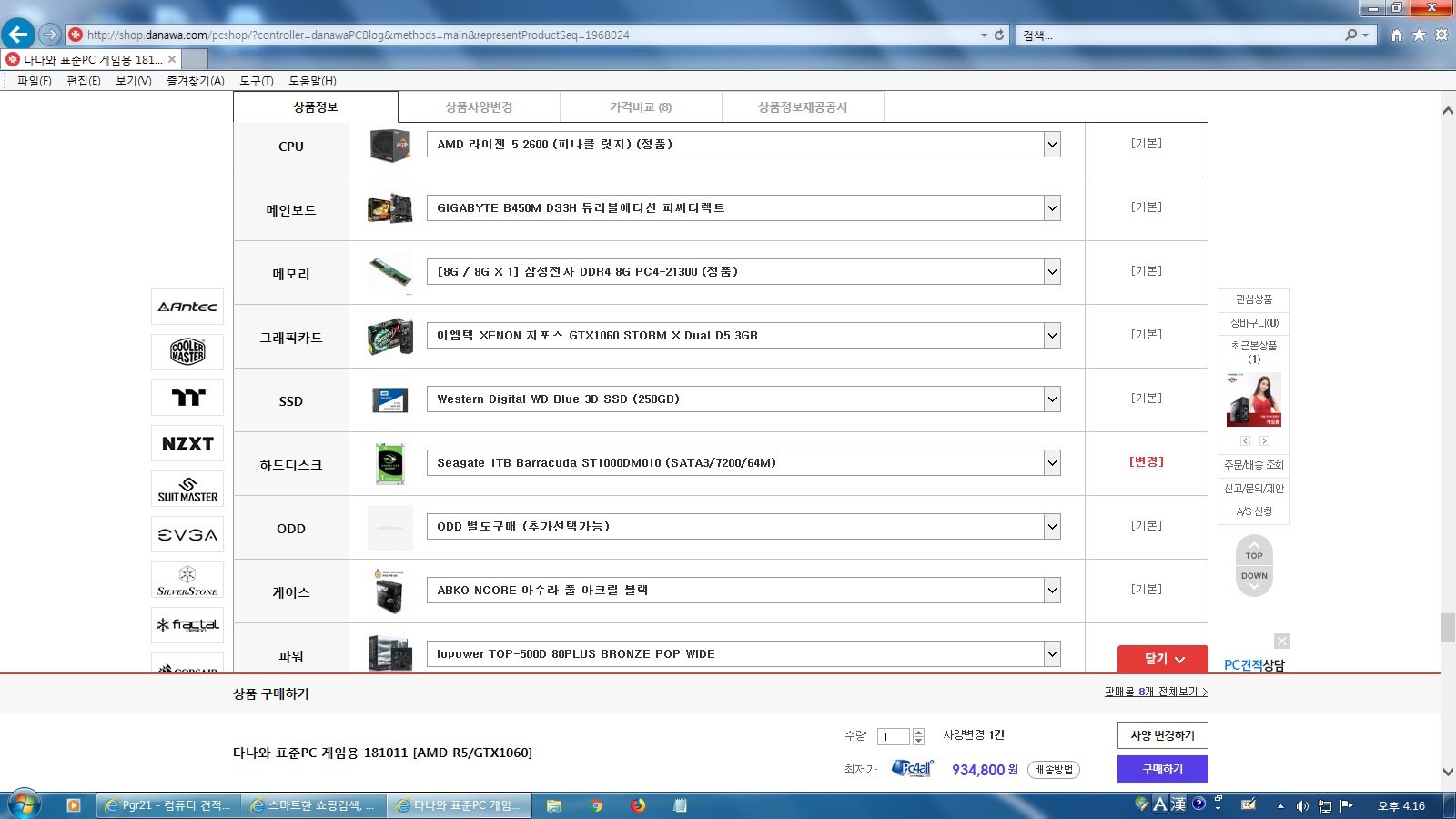Screen dimensions: 1456x819
Task: Click the recently viewed product thumbnail
Action: 1254,399
